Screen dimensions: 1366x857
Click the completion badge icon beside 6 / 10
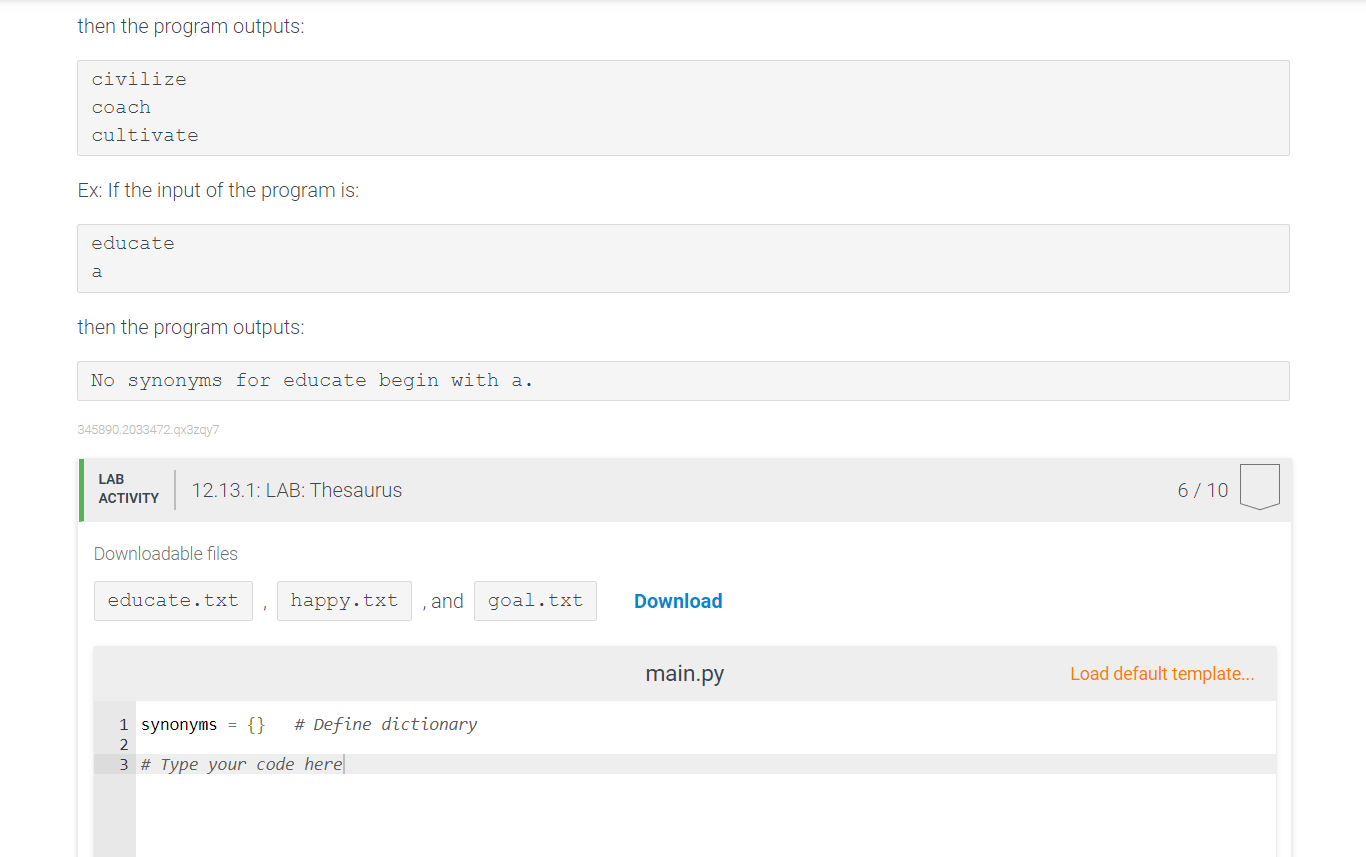(x=1259, y=488)
